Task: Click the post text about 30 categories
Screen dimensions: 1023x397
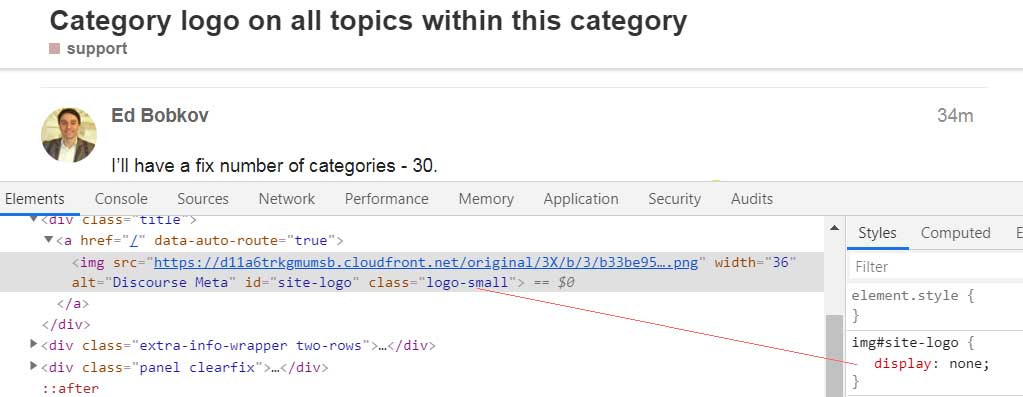Action: tap(275, 166)
